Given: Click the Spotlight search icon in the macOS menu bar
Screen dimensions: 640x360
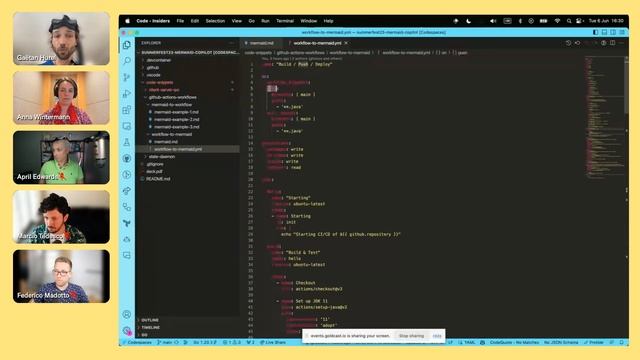Looking at the screenshot, I should click(569, 21).
